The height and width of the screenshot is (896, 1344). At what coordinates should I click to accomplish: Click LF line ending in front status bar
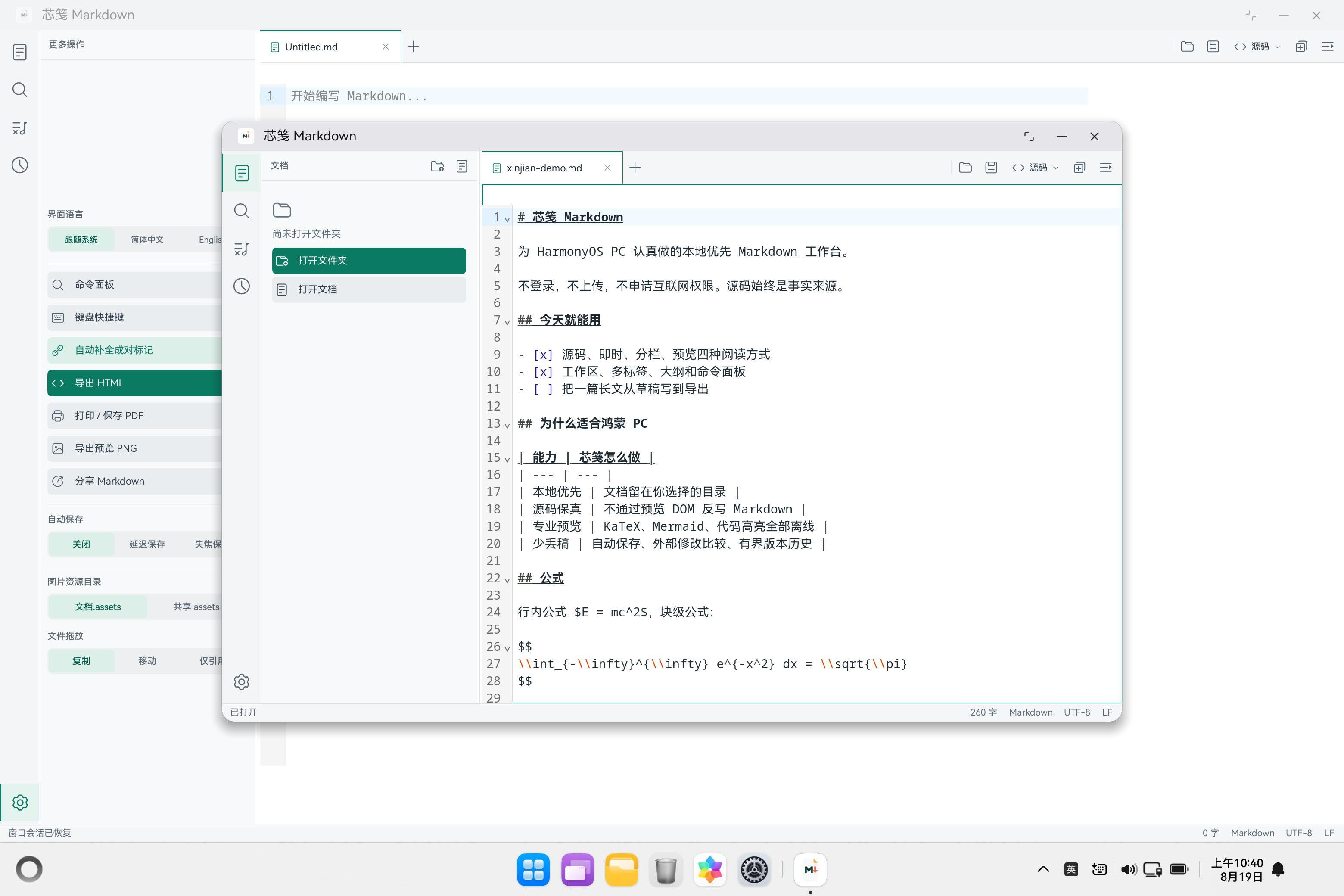[1108, 712]
